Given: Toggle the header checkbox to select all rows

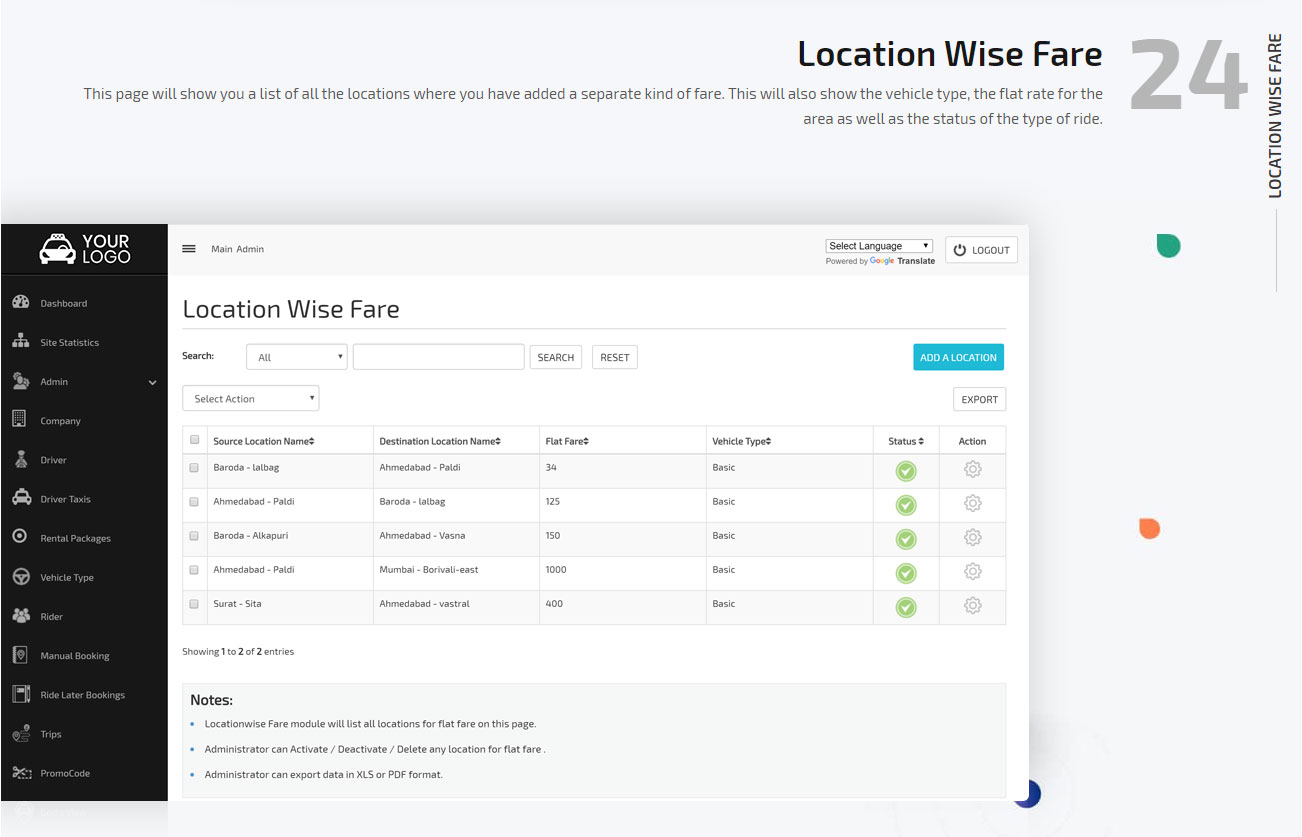Looking at the screenshot, I should click(x=194, y=439).
